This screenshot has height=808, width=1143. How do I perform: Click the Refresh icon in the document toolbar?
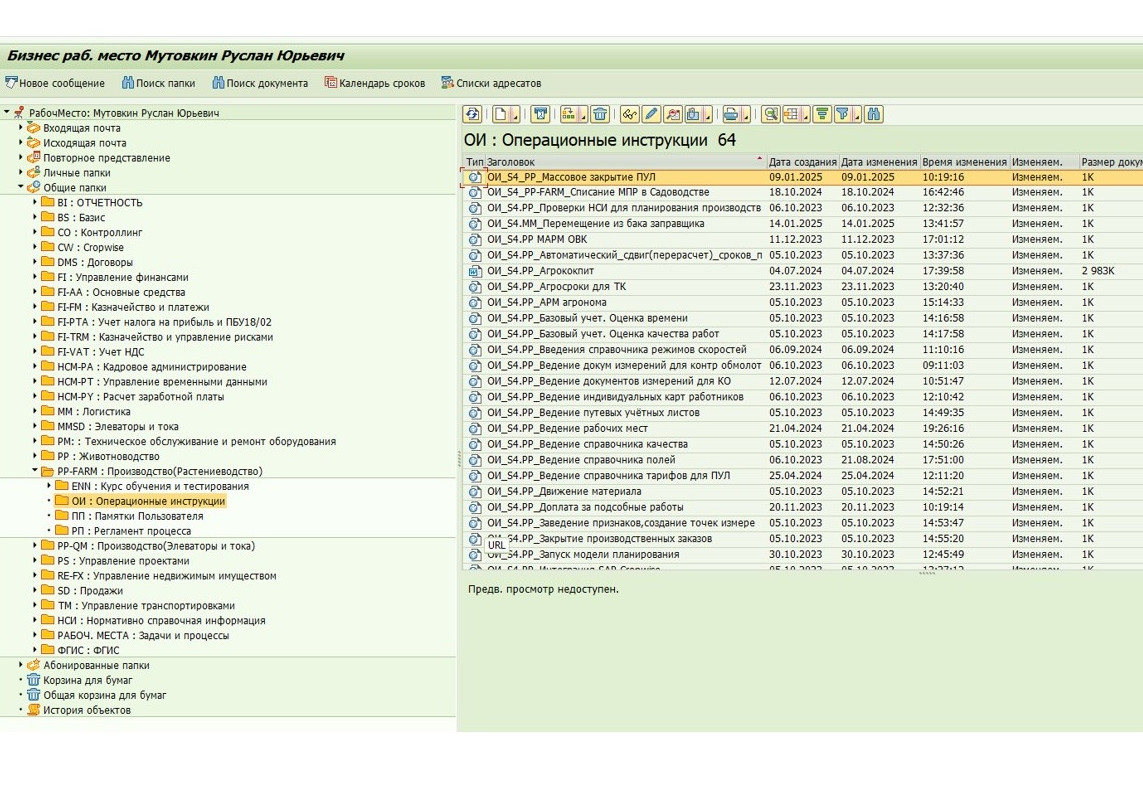[x=472, y=114]
